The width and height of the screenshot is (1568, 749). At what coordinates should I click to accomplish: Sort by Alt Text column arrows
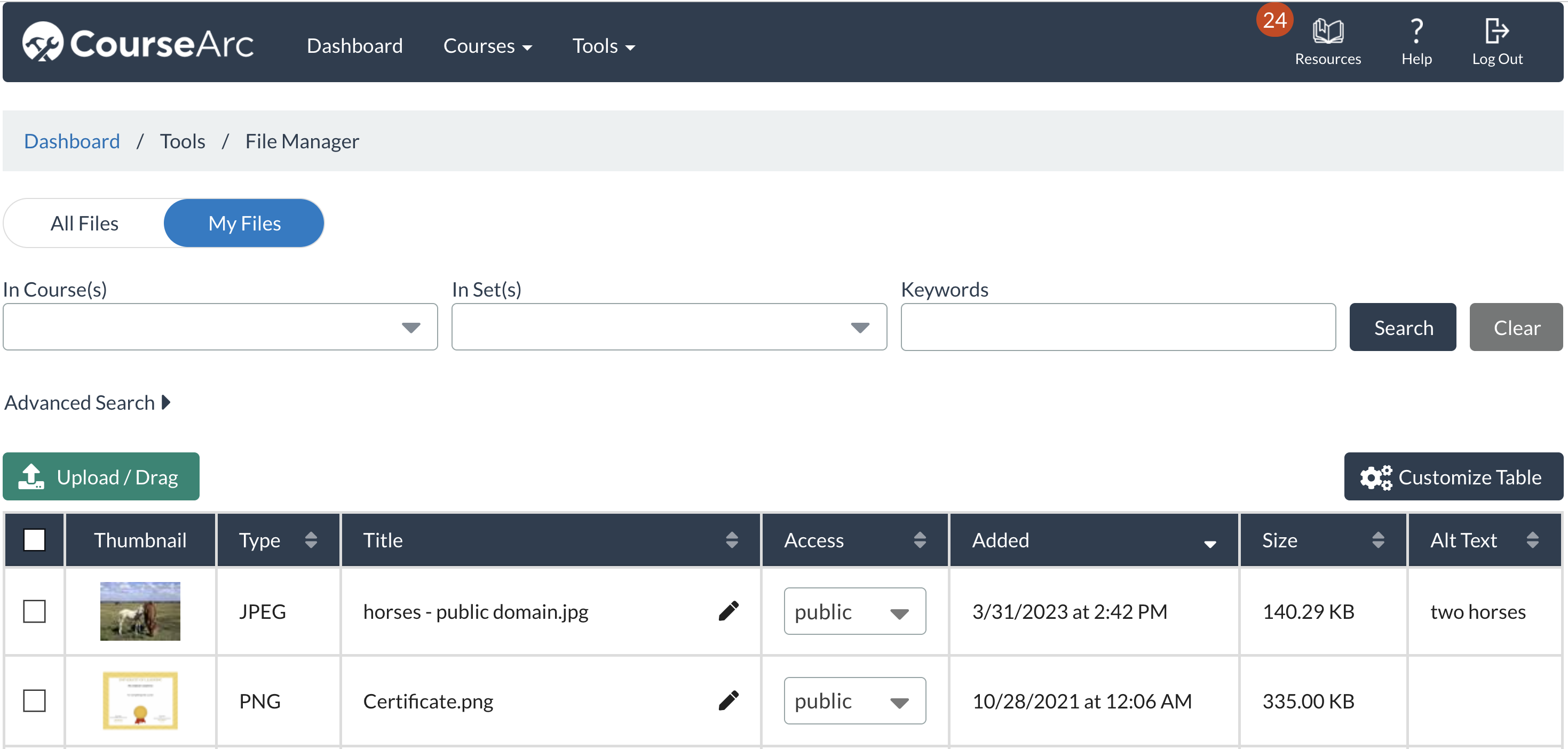1532,540
